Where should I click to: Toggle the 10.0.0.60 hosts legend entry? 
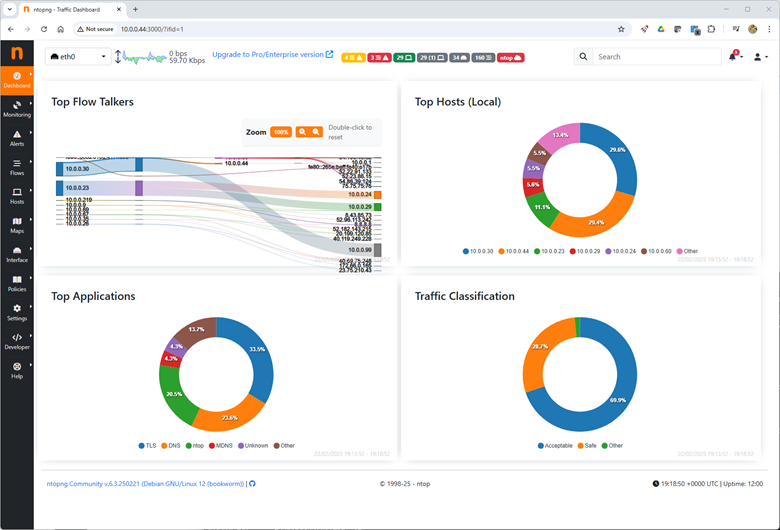tap(656, 251)
